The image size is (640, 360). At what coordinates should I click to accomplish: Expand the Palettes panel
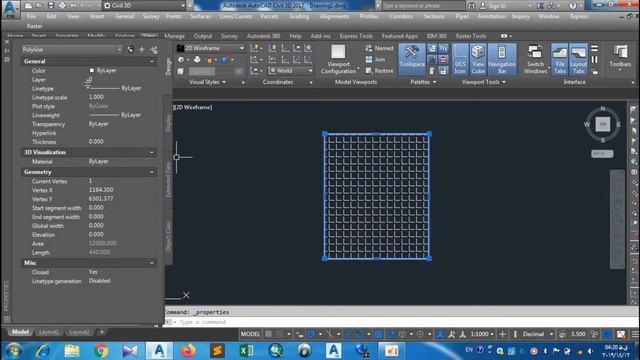(423, 82)
